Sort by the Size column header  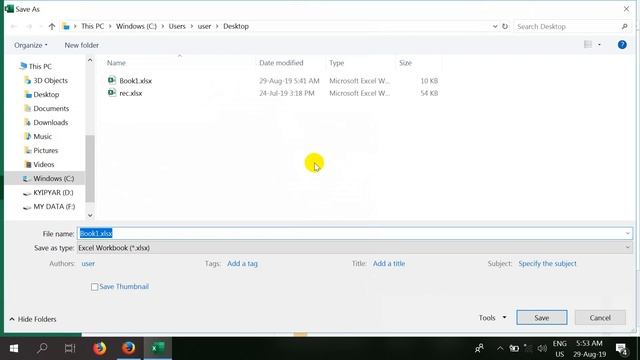coord(405,63)
